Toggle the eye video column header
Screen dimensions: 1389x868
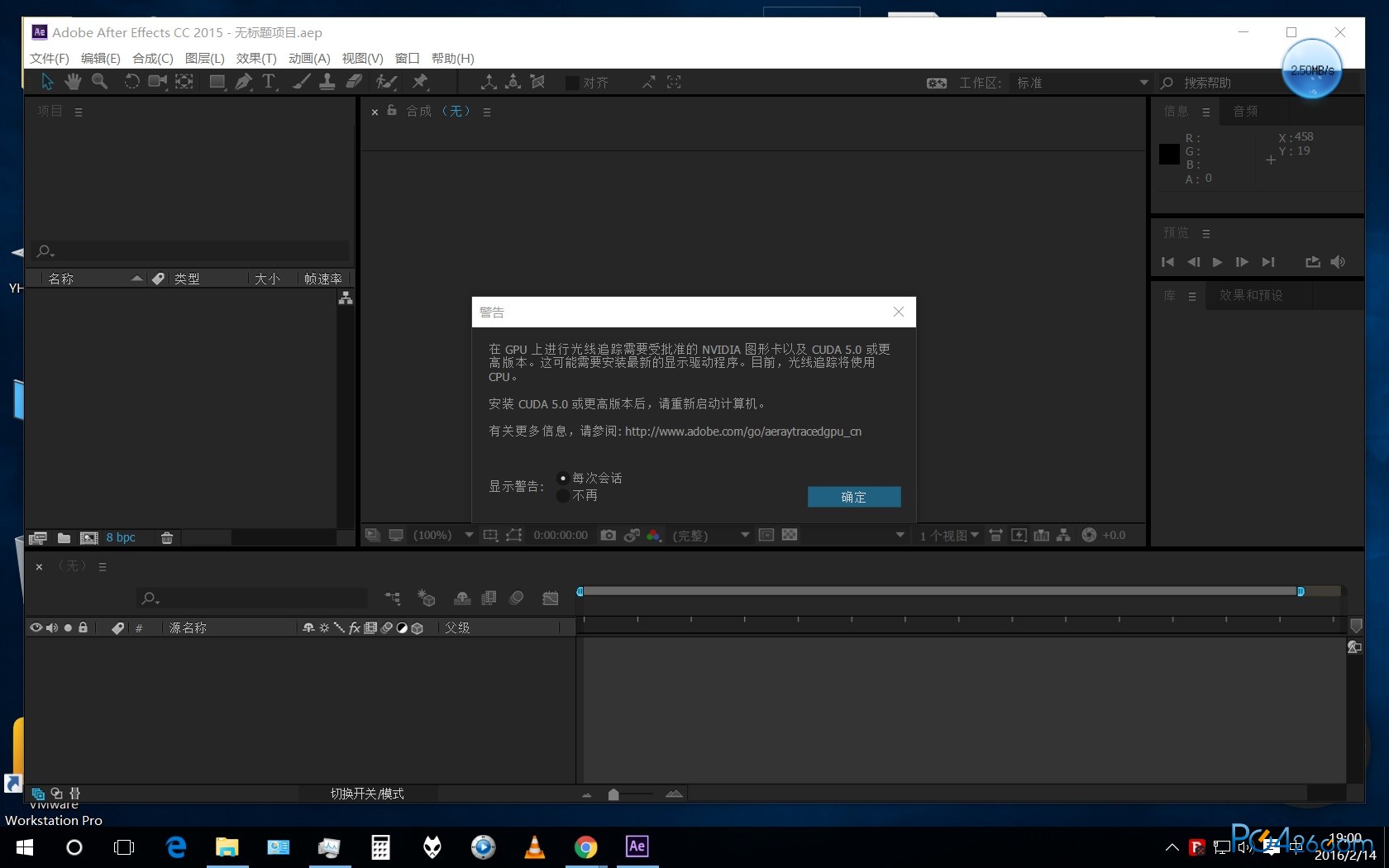[36, 627]
